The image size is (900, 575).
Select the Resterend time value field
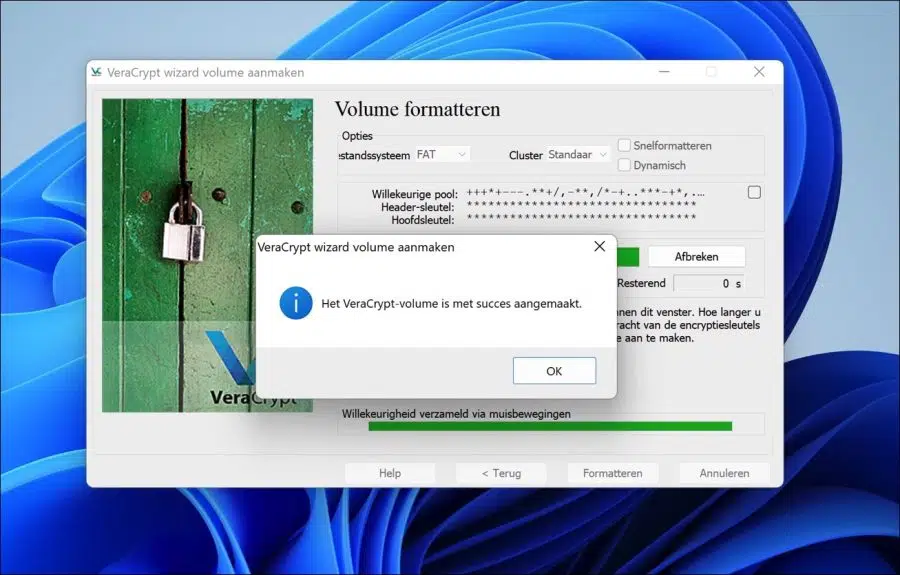pyautogui.click(x=709, y=283)
